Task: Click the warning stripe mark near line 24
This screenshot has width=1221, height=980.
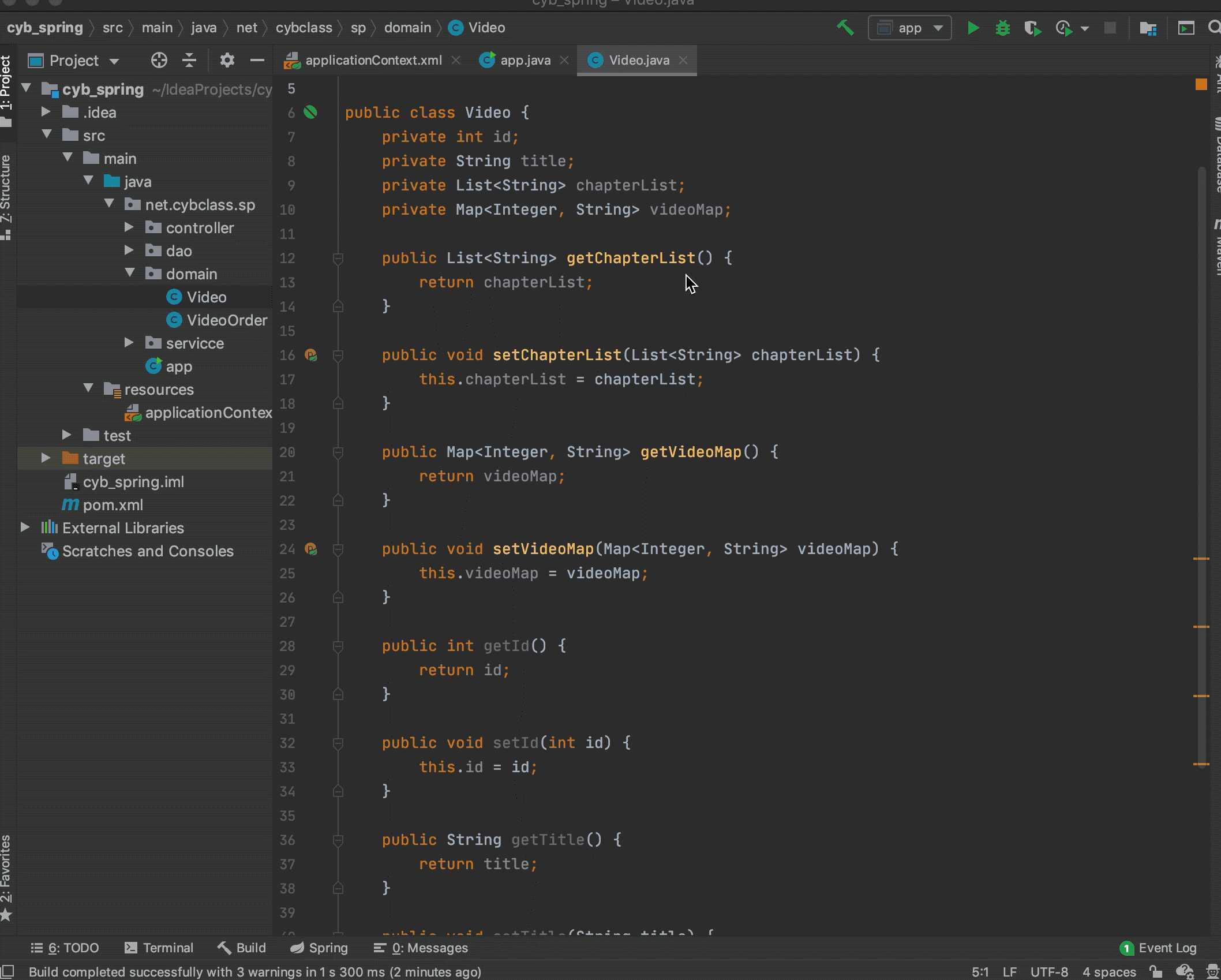Action: pos(1201,559)
